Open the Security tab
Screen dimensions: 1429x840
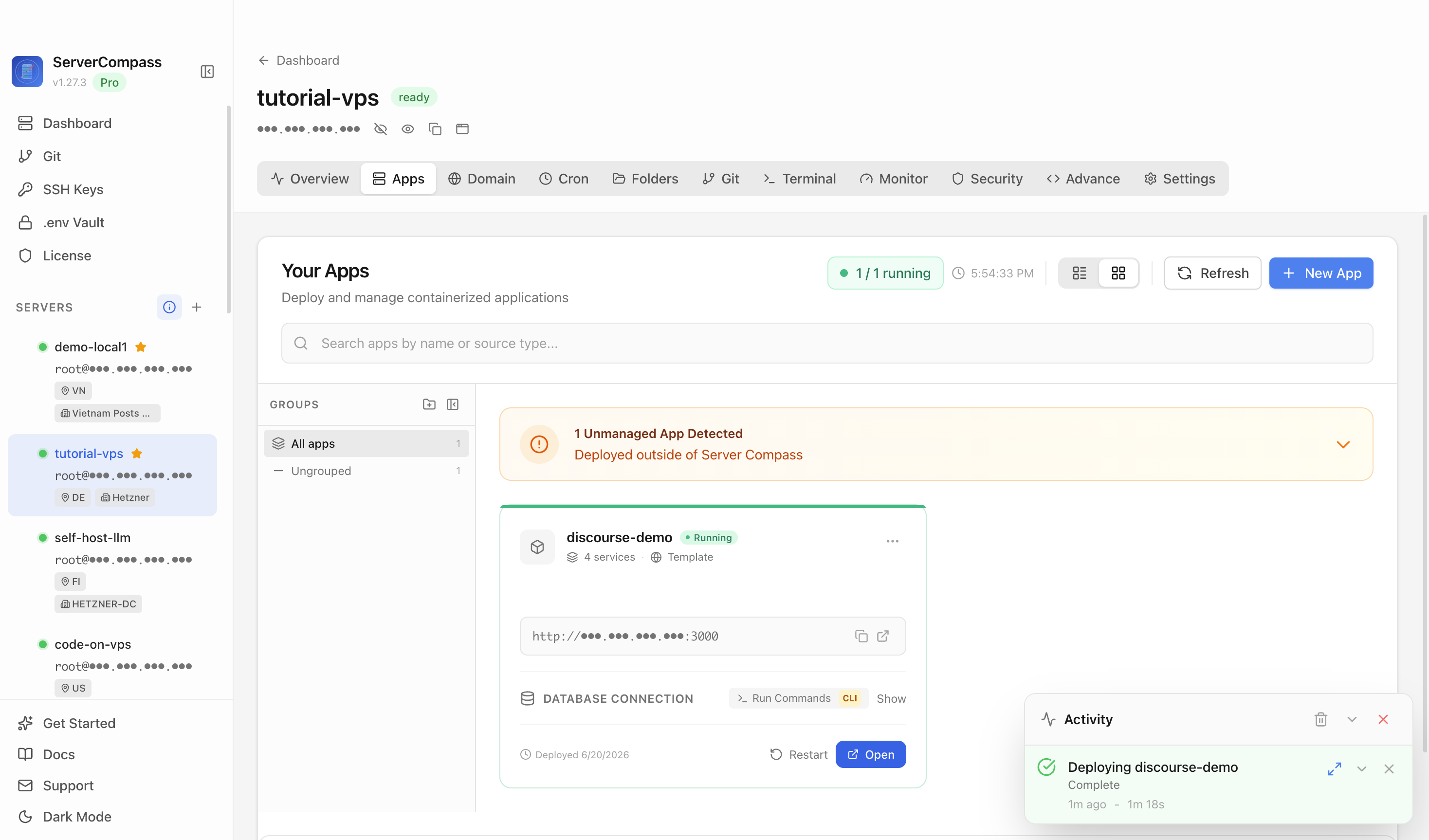pos(987,179)
